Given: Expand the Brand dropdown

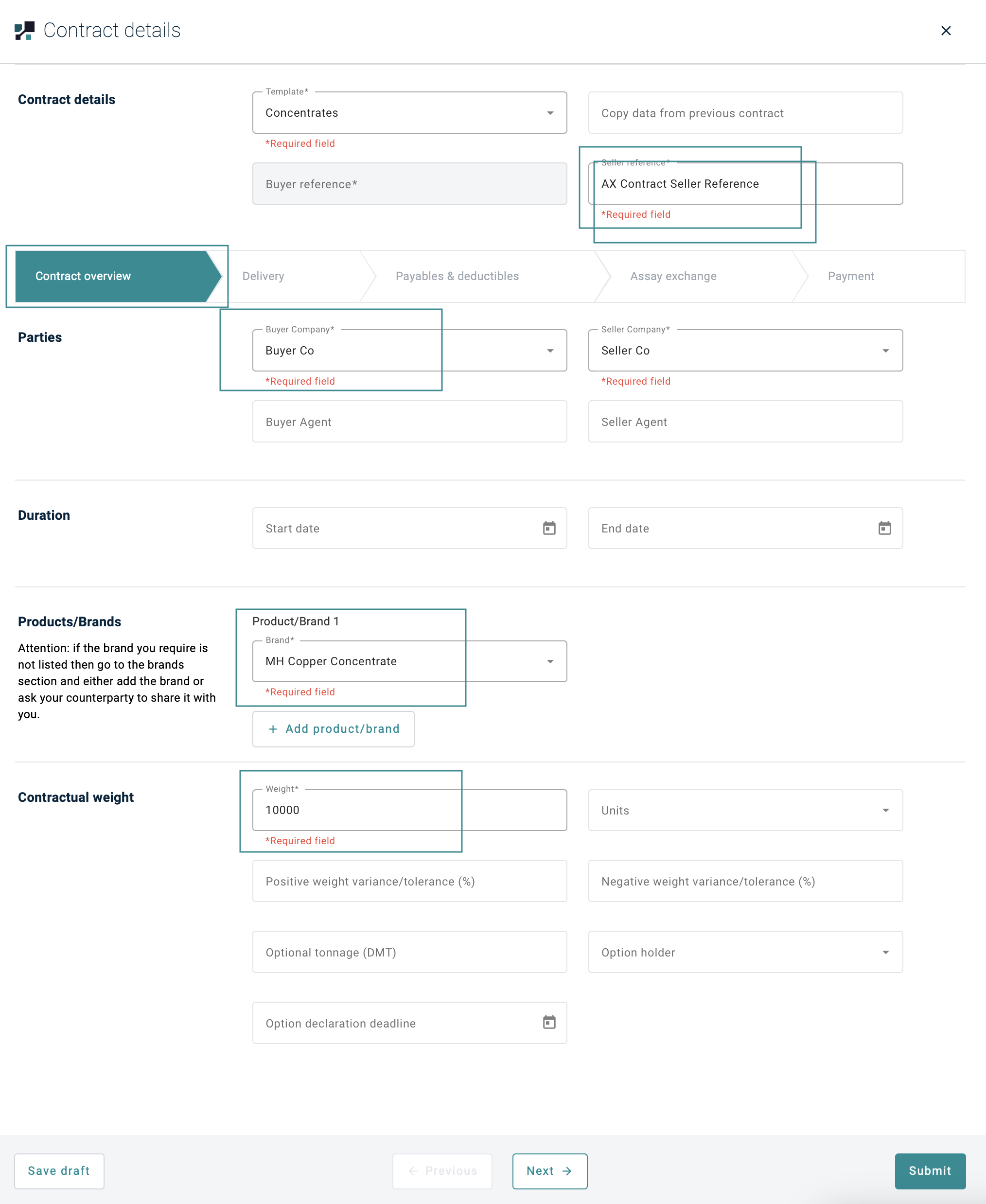Looking at the screenshot, I should coord(550,661).
